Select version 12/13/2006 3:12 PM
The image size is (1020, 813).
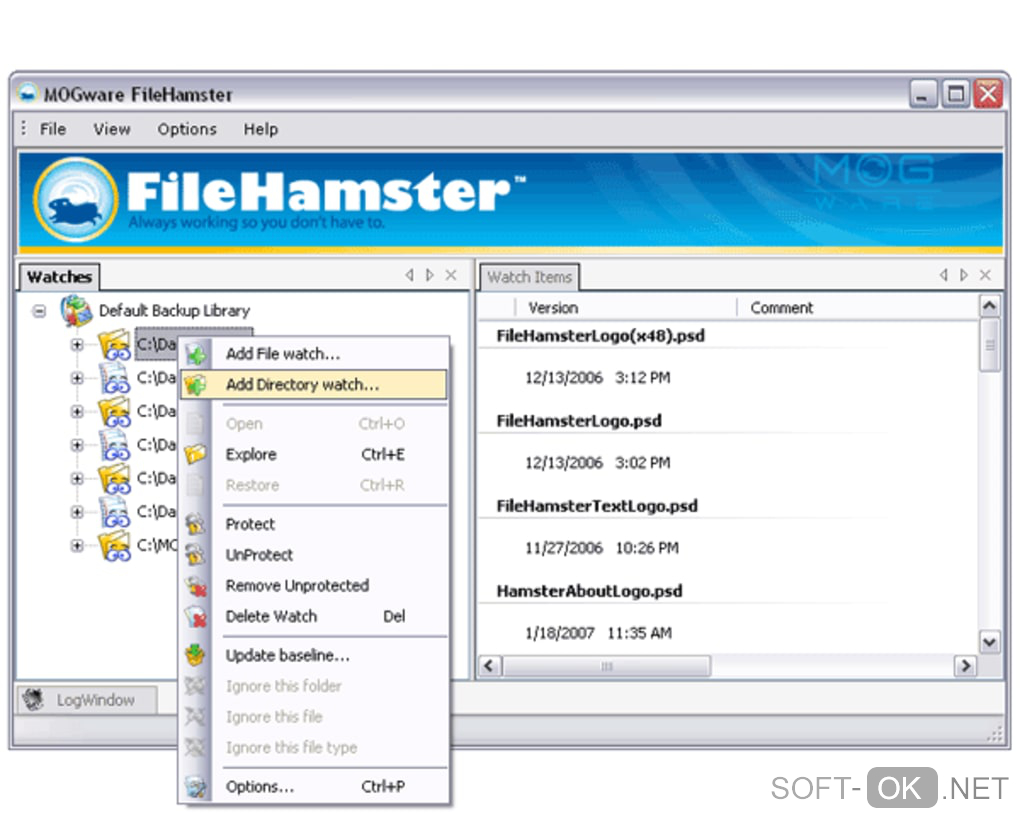597,377
